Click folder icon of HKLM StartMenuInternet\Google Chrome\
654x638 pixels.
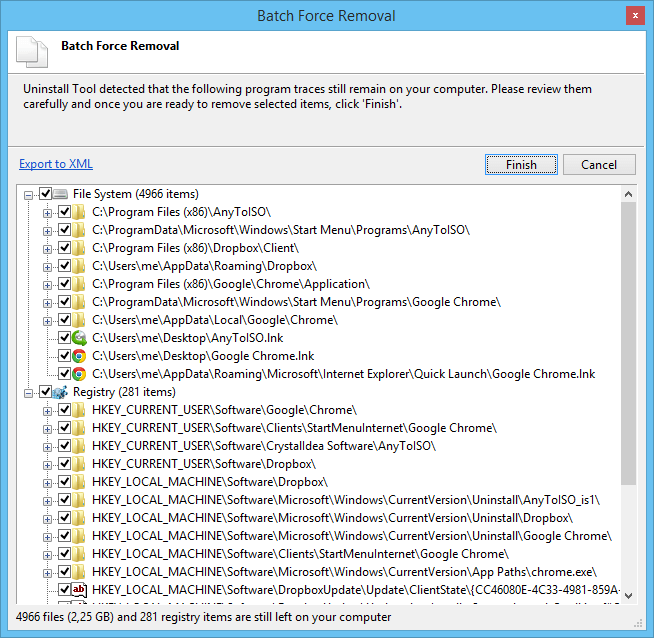pyautogui.click(x=79, y=554)
